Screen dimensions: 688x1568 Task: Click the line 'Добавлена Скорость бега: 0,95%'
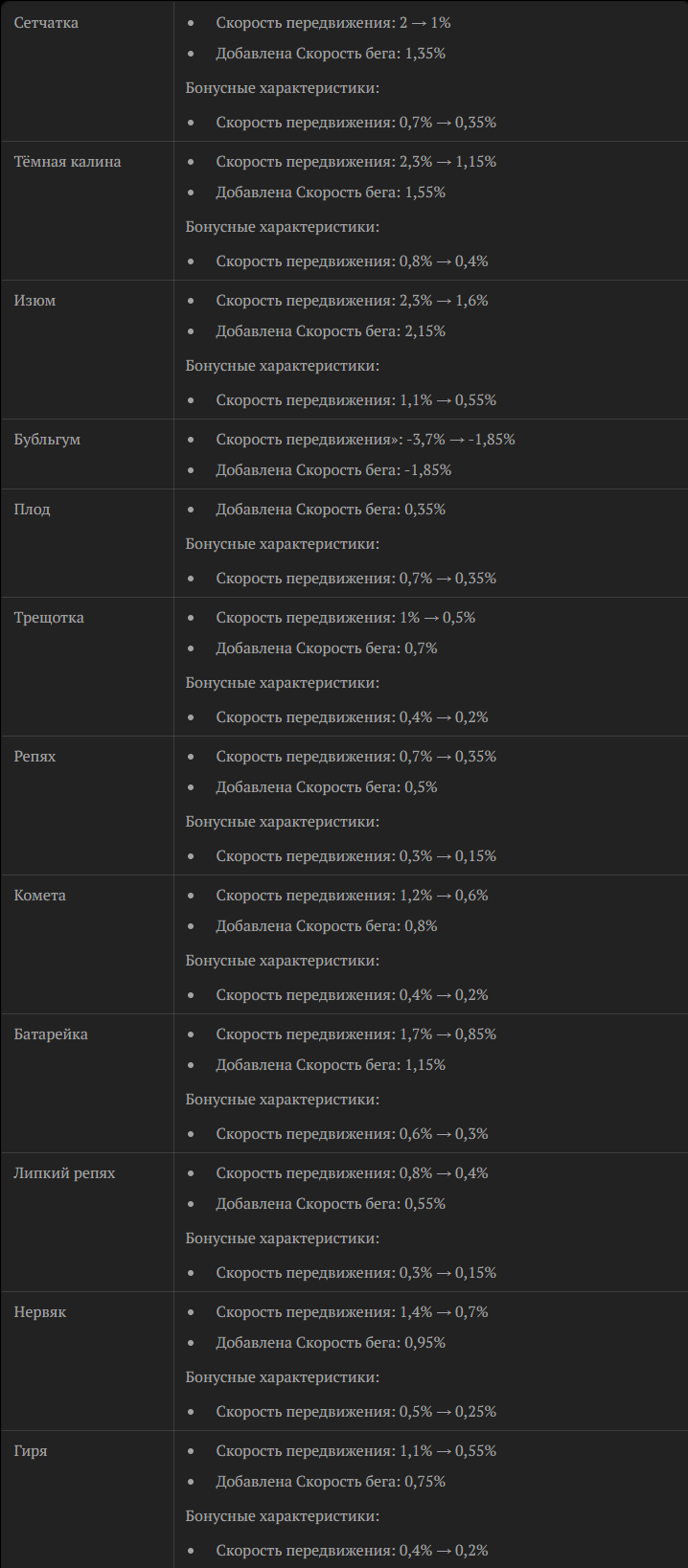[331, 1343]
